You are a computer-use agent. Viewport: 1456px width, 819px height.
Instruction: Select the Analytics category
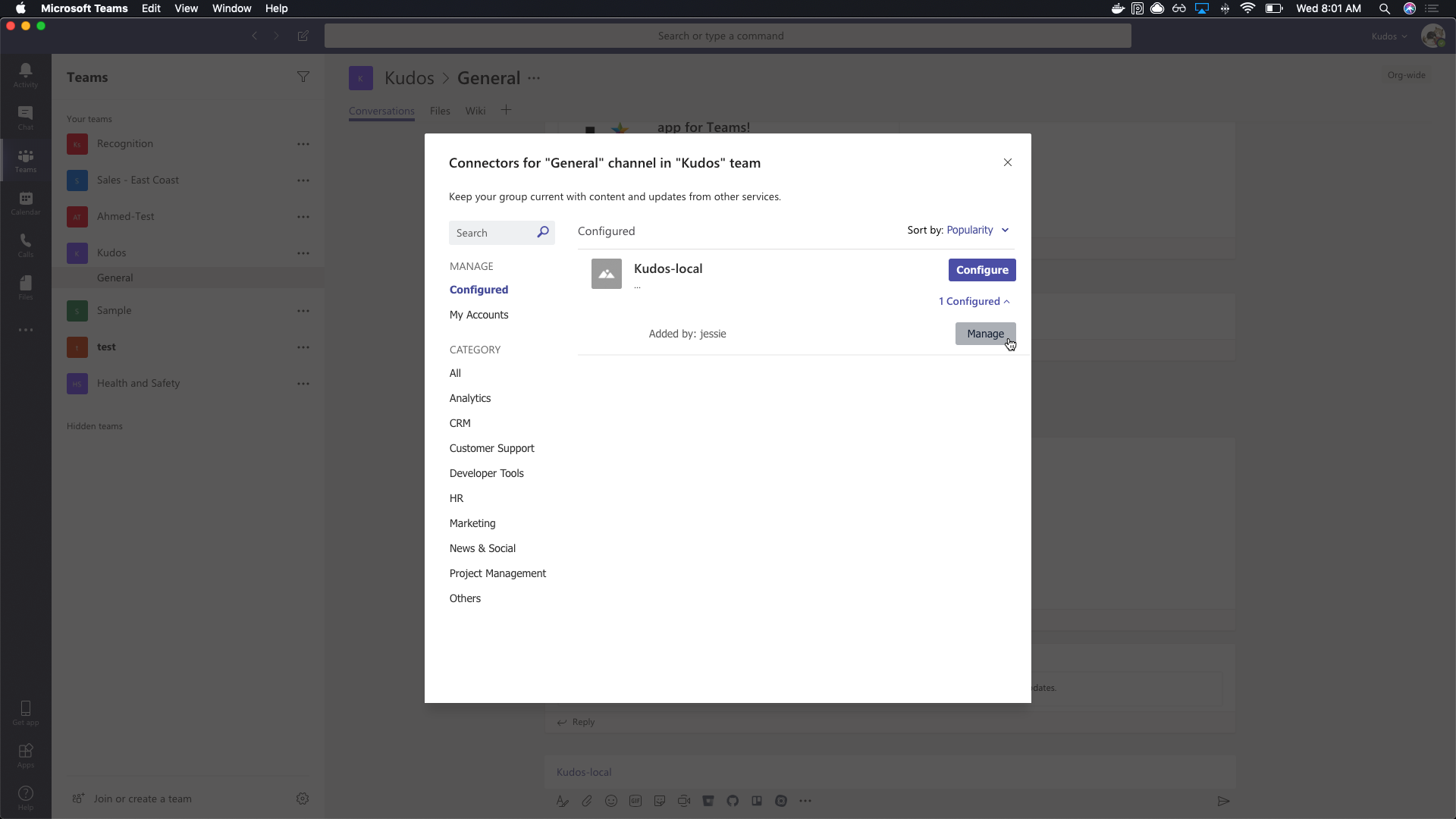[469, 398]
